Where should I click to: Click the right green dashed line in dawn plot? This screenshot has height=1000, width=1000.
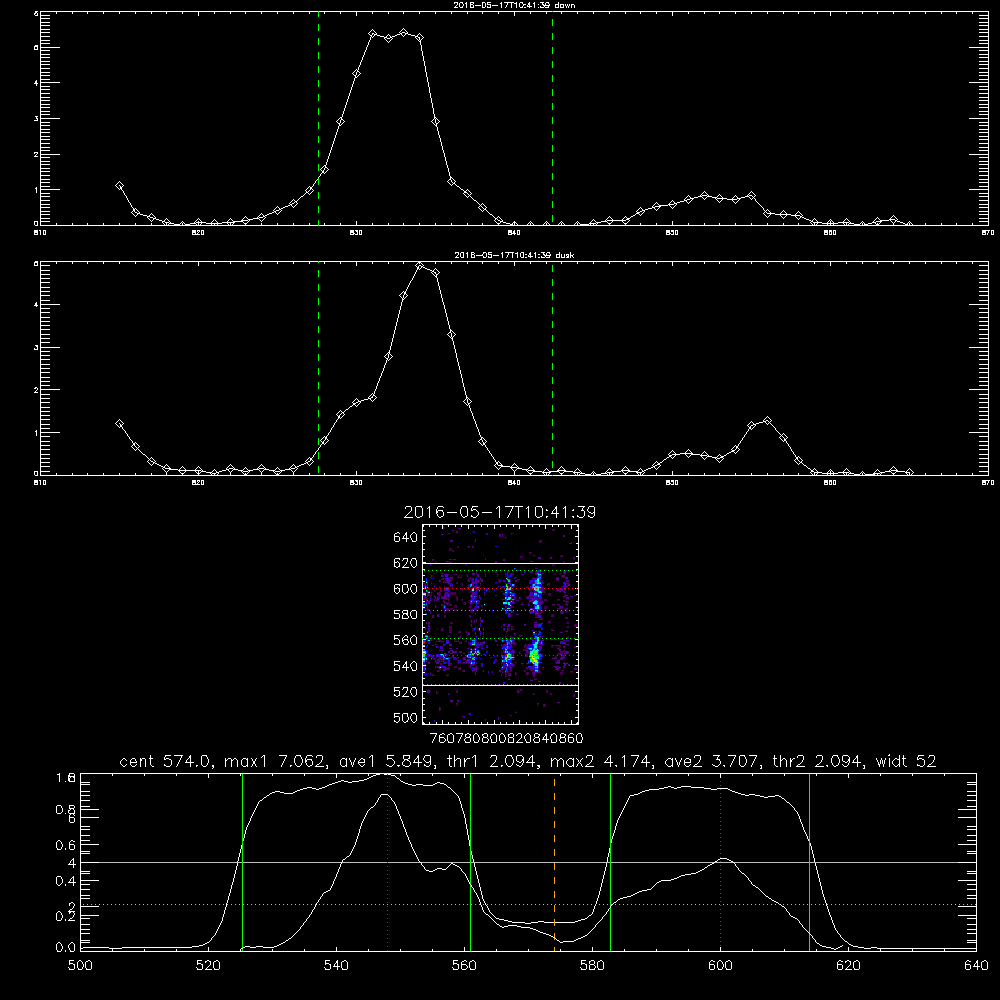552,118
